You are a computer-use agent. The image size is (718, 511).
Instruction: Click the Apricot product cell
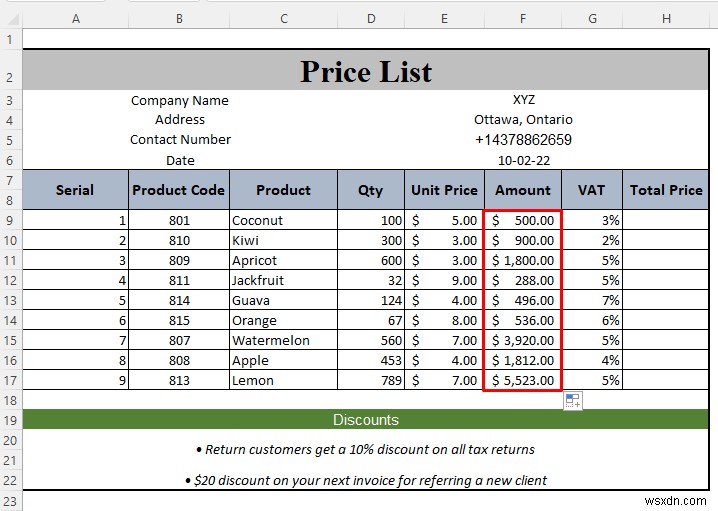[x=283, y=260]
